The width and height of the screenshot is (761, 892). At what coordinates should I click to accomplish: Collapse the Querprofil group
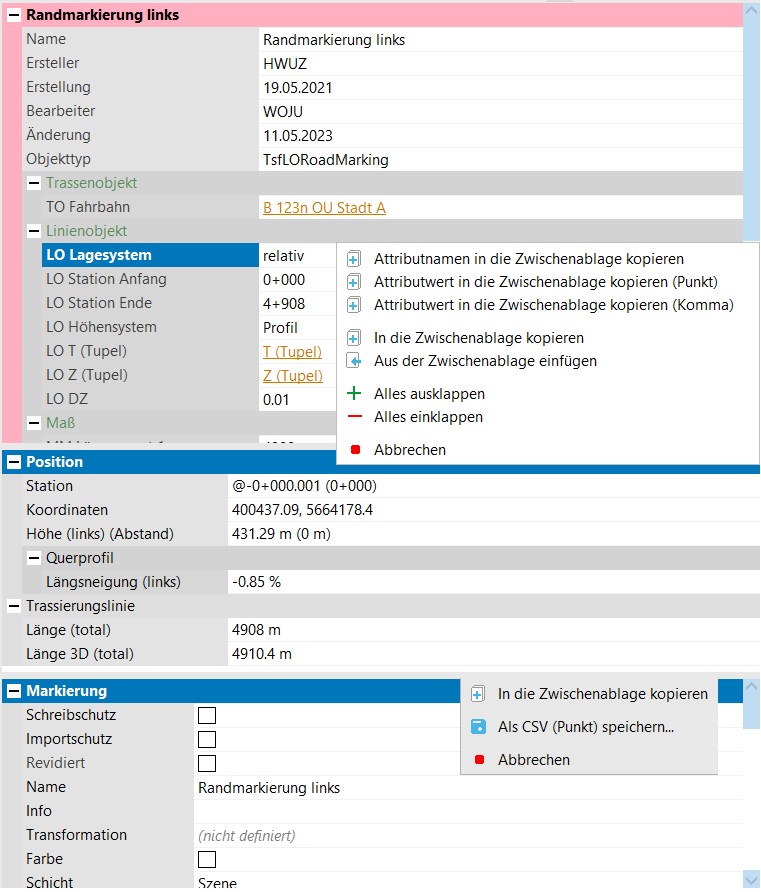coord(34,558)
